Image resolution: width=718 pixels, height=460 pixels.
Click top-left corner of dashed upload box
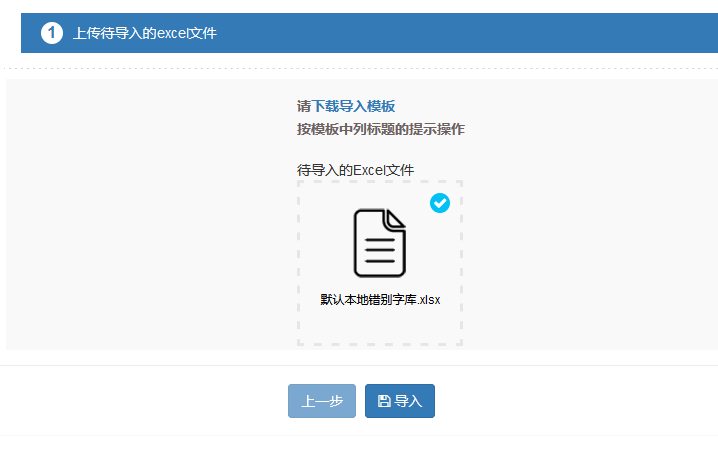pos(300,184)
